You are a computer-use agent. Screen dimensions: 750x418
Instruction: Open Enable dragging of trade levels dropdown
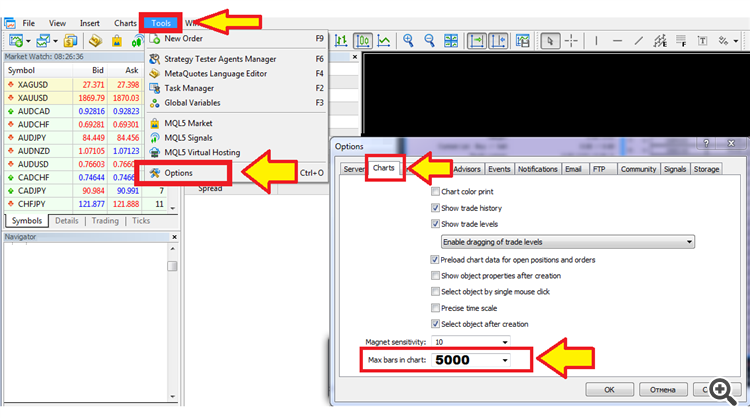click(x=568, y=242)
